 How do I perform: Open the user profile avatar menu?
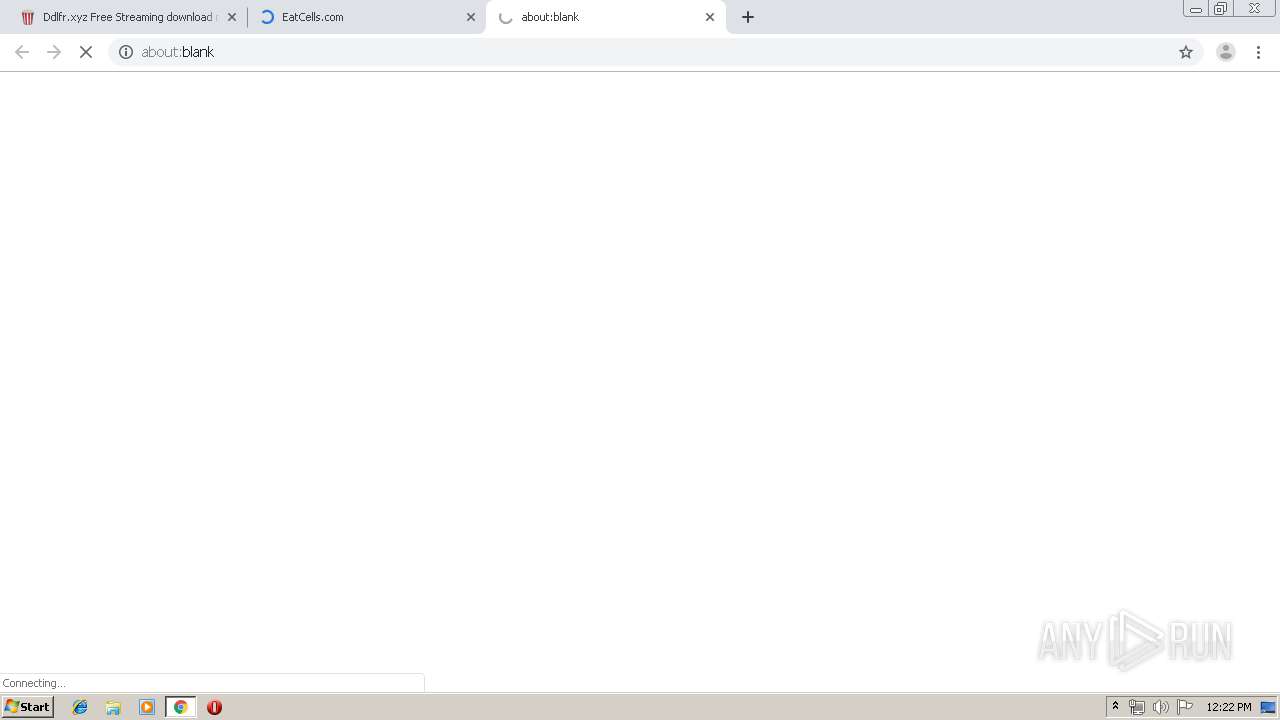click(1226, 52)
